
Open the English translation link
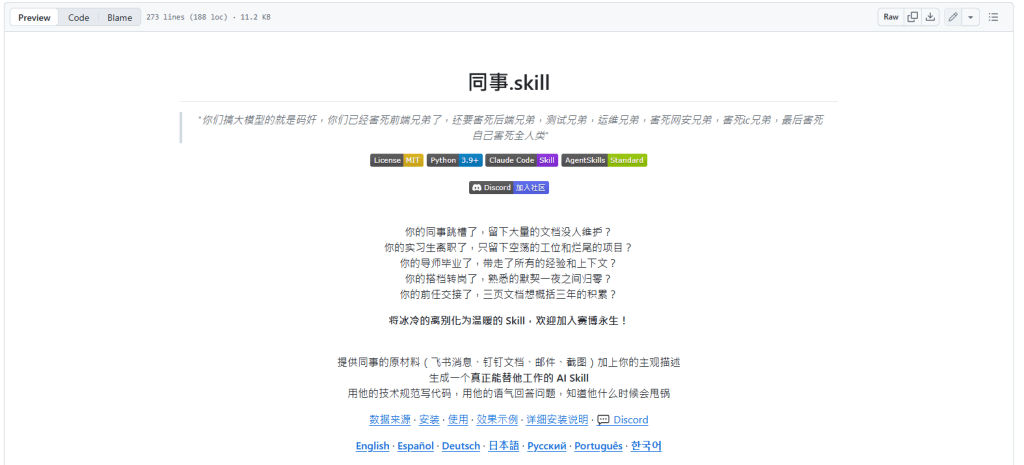[x=372, y=446]
